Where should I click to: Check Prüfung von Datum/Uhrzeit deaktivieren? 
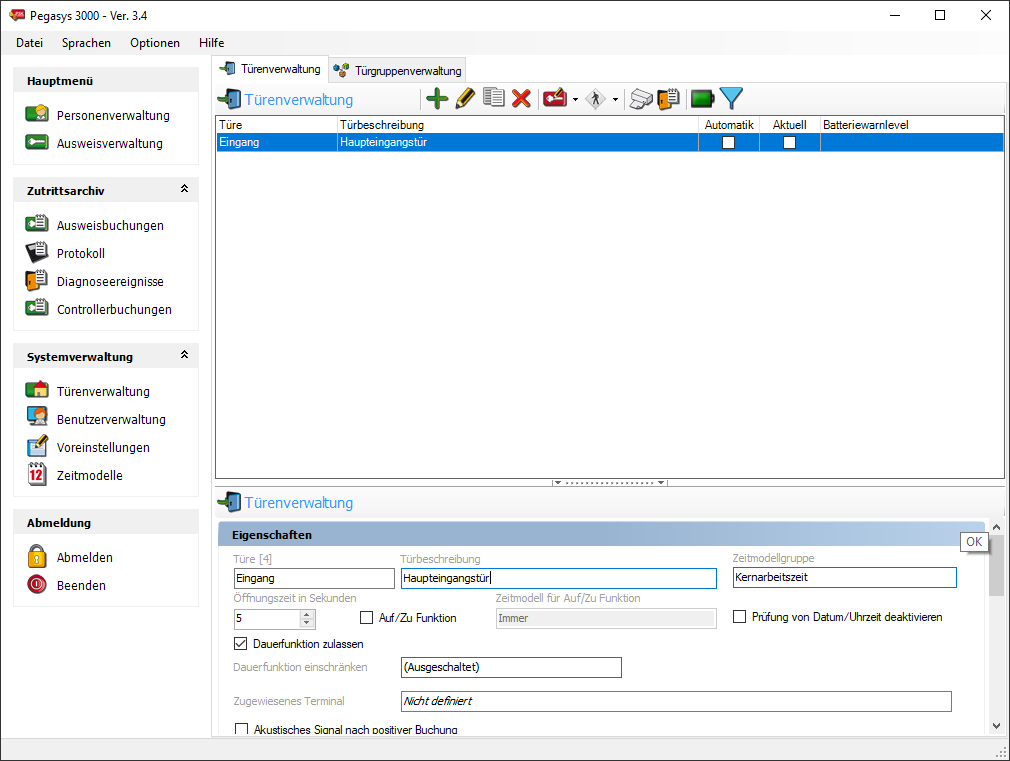point(738,617)
